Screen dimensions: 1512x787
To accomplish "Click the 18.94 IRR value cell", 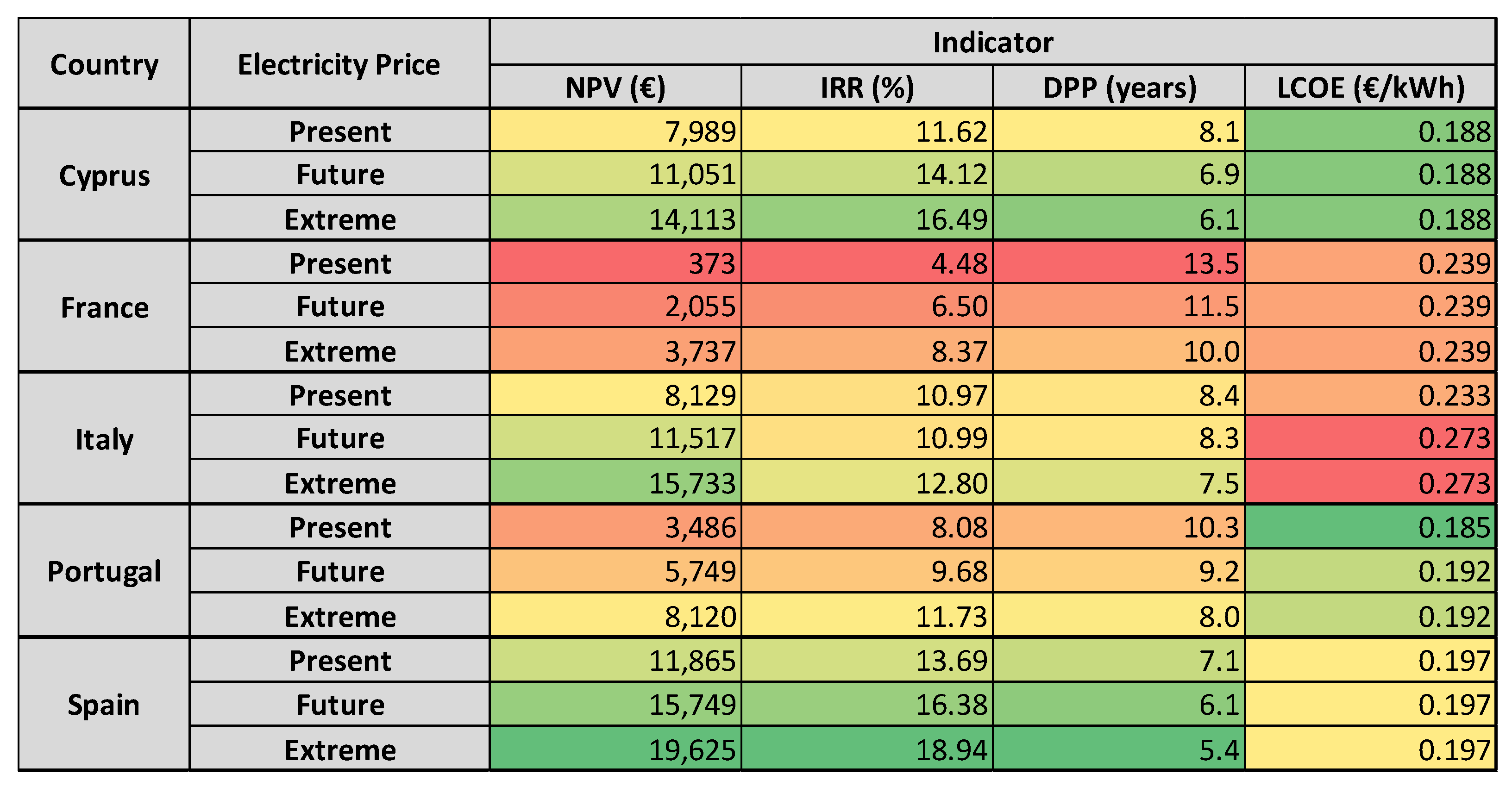I will tap(867, 749).
